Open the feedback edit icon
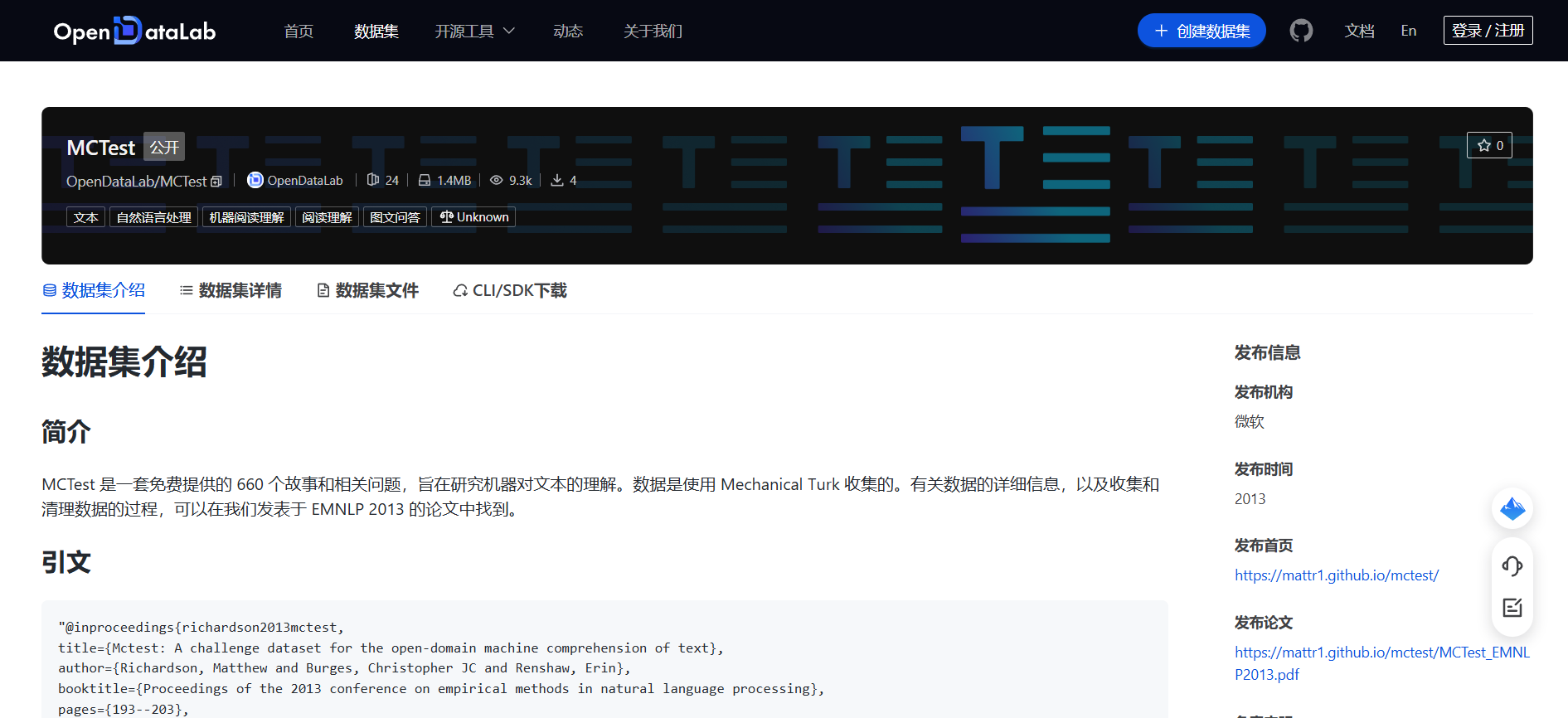Image resolution: width=1568 pixels, height=718 pixels. pos(1512,608)
